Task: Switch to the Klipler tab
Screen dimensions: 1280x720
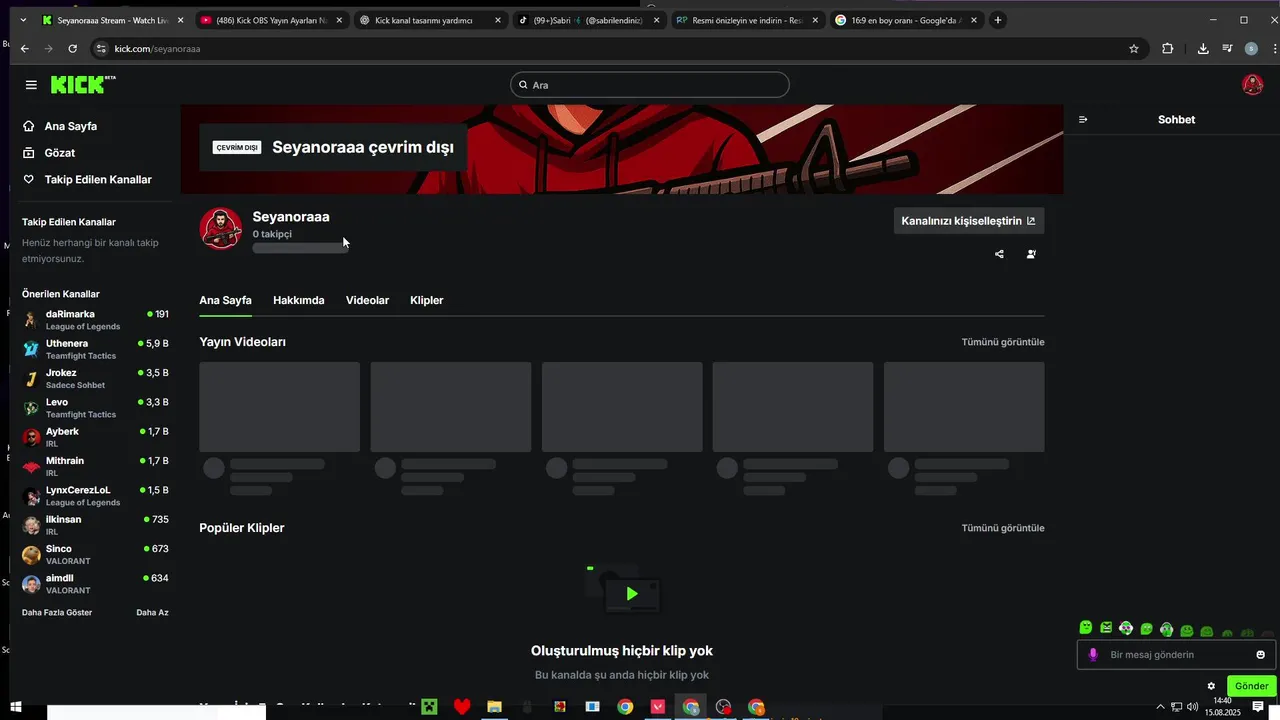Action: (x=426, y=300)
